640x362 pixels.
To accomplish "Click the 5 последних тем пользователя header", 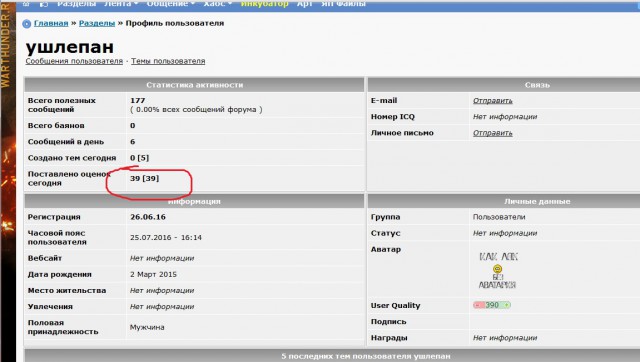I will 366,356.
